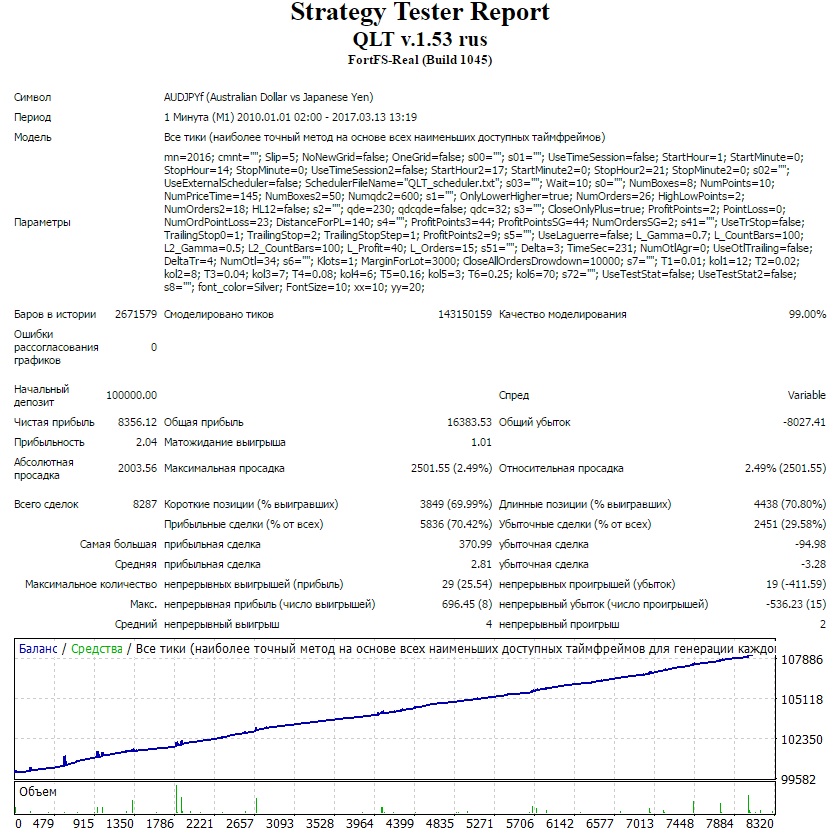Select total trades '8287'
This screenshot has height=835, width=836.
coord(144,504)
